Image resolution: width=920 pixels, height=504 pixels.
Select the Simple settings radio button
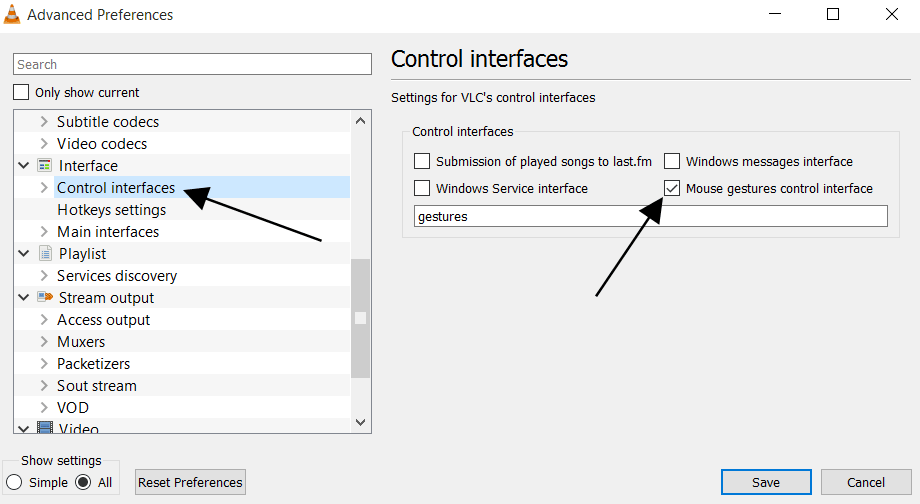[14, 483]
